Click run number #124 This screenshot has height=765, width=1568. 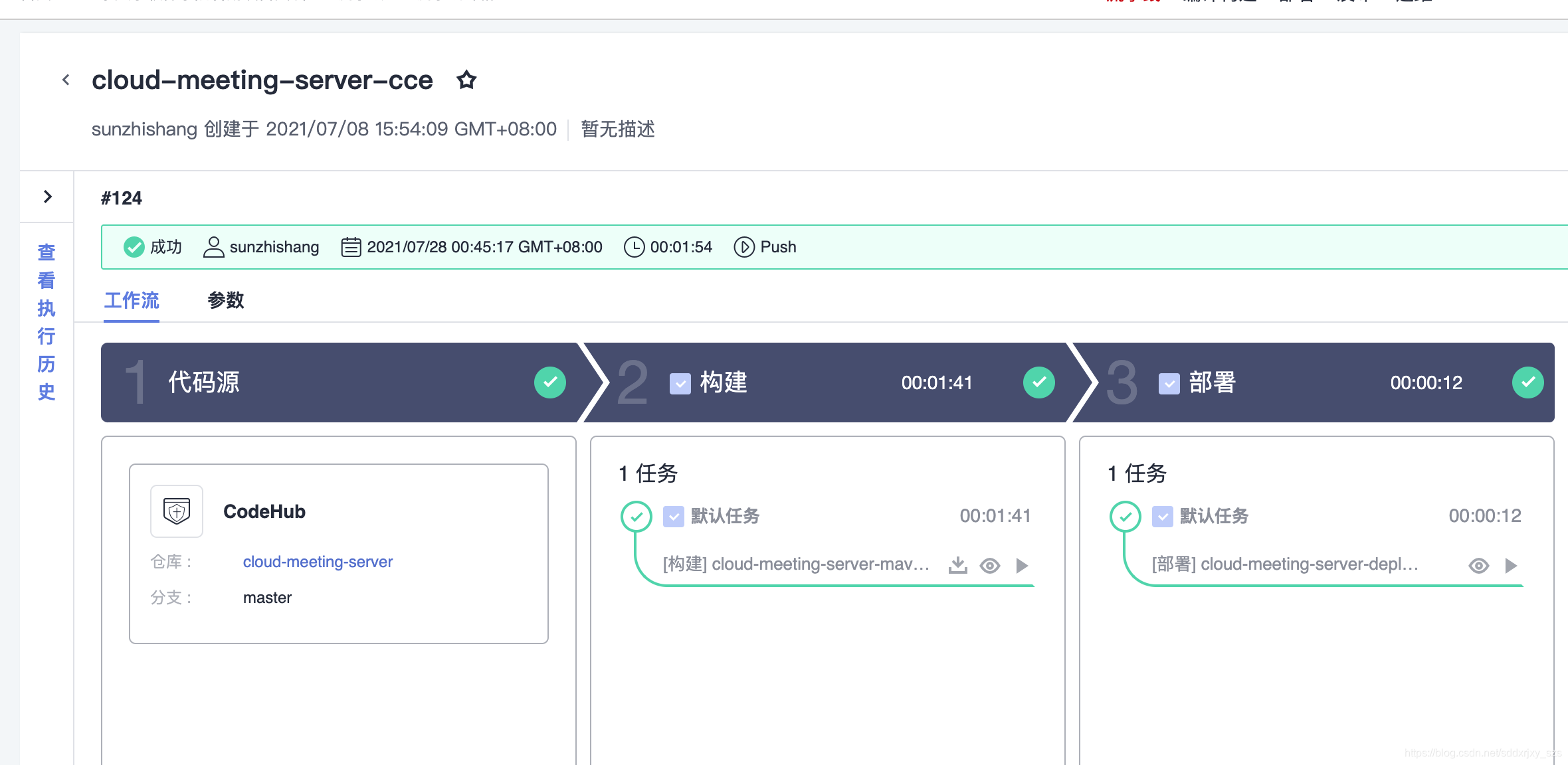(122, 198)
